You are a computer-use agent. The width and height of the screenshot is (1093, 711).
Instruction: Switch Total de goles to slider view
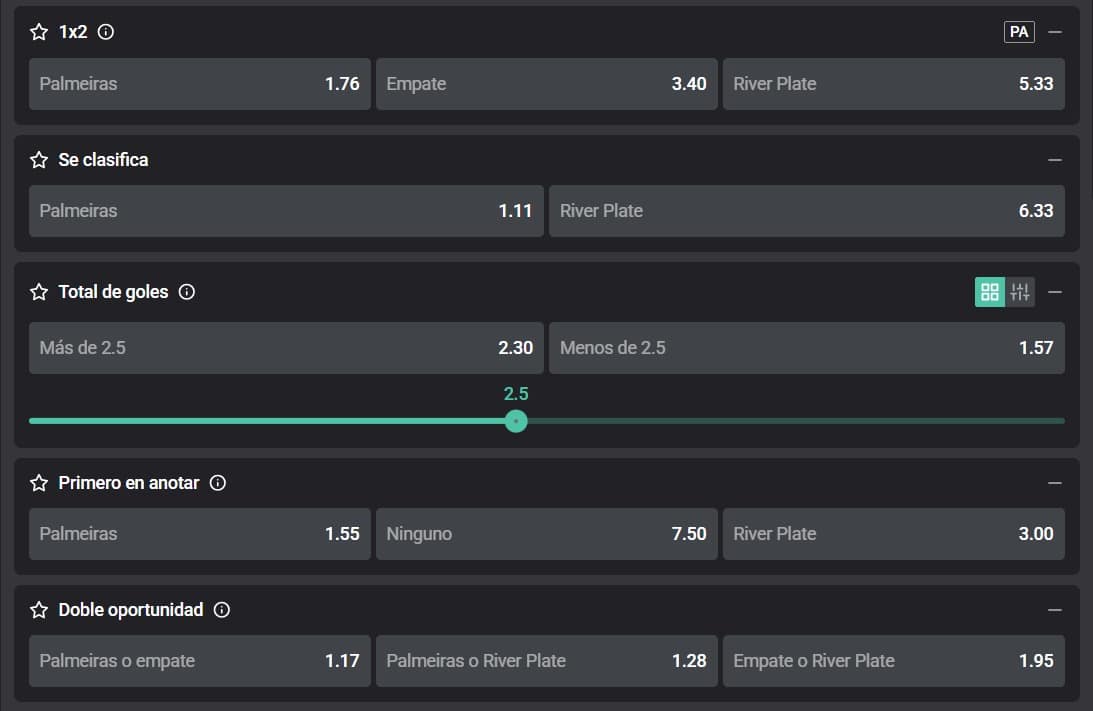coord(1020,292)
